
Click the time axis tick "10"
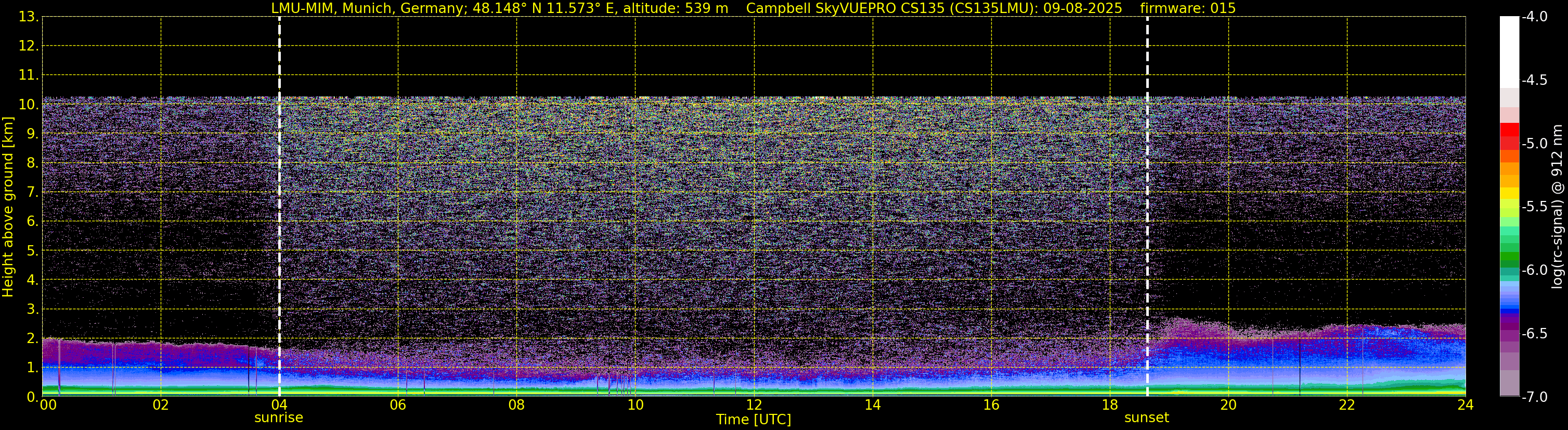coord(636,406)
